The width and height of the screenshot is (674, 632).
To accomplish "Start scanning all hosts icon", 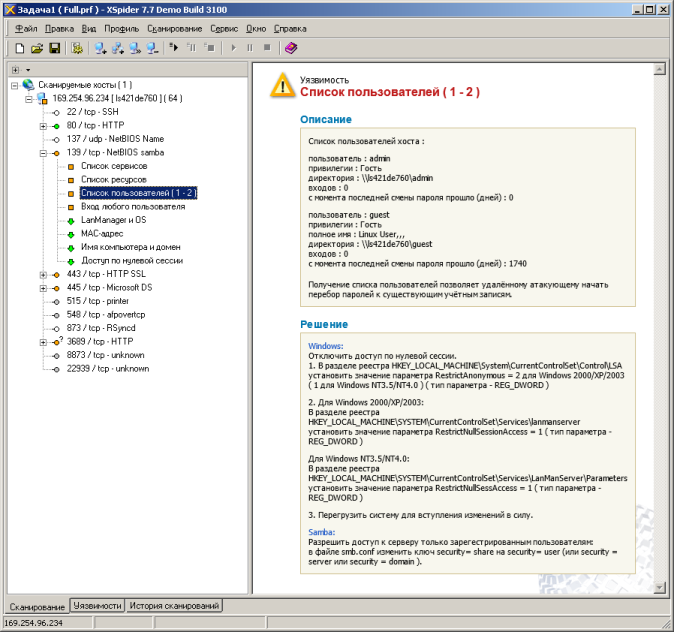I will [x=174, y=47].
